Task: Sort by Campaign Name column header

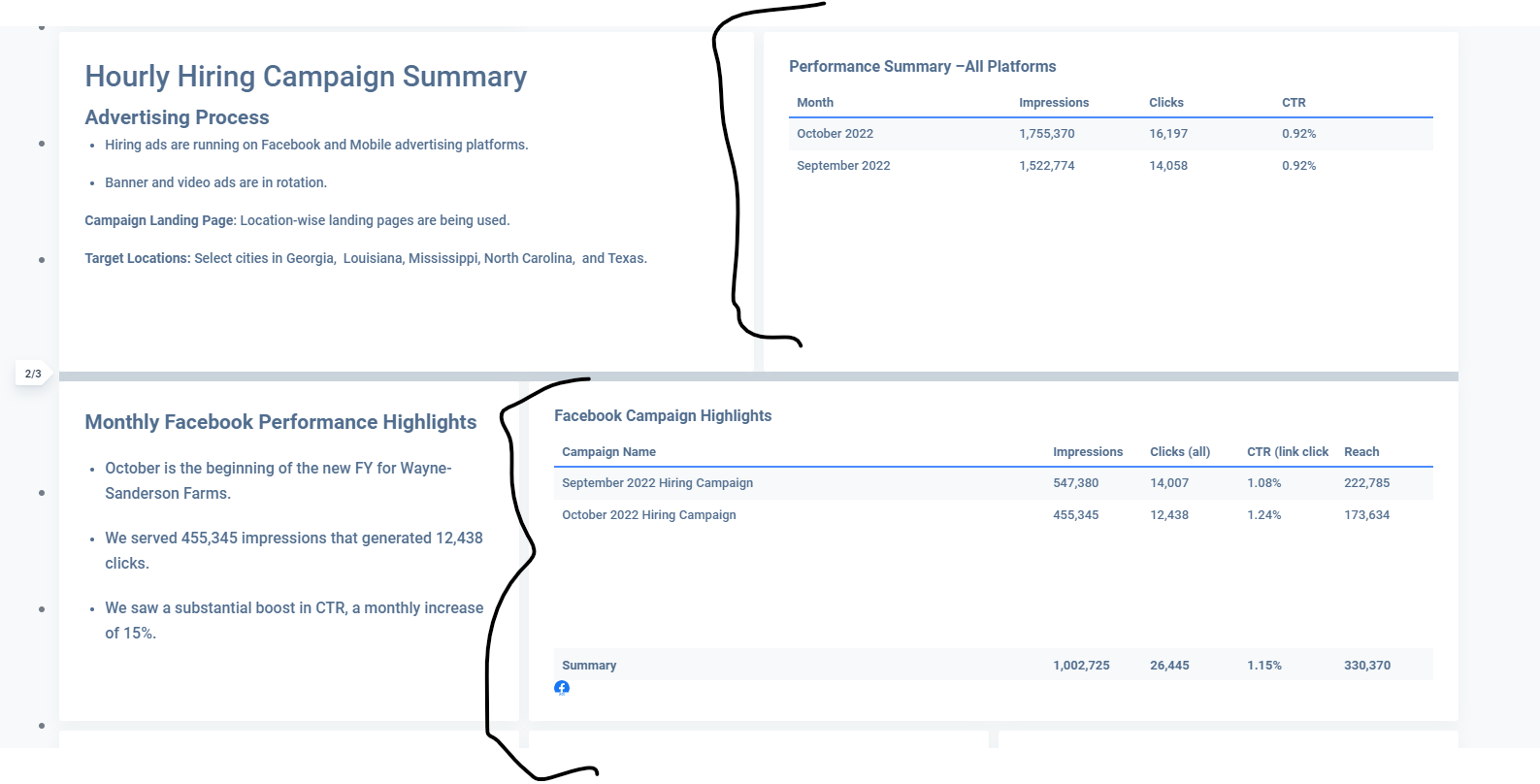Action: click(x=608, y=452)
